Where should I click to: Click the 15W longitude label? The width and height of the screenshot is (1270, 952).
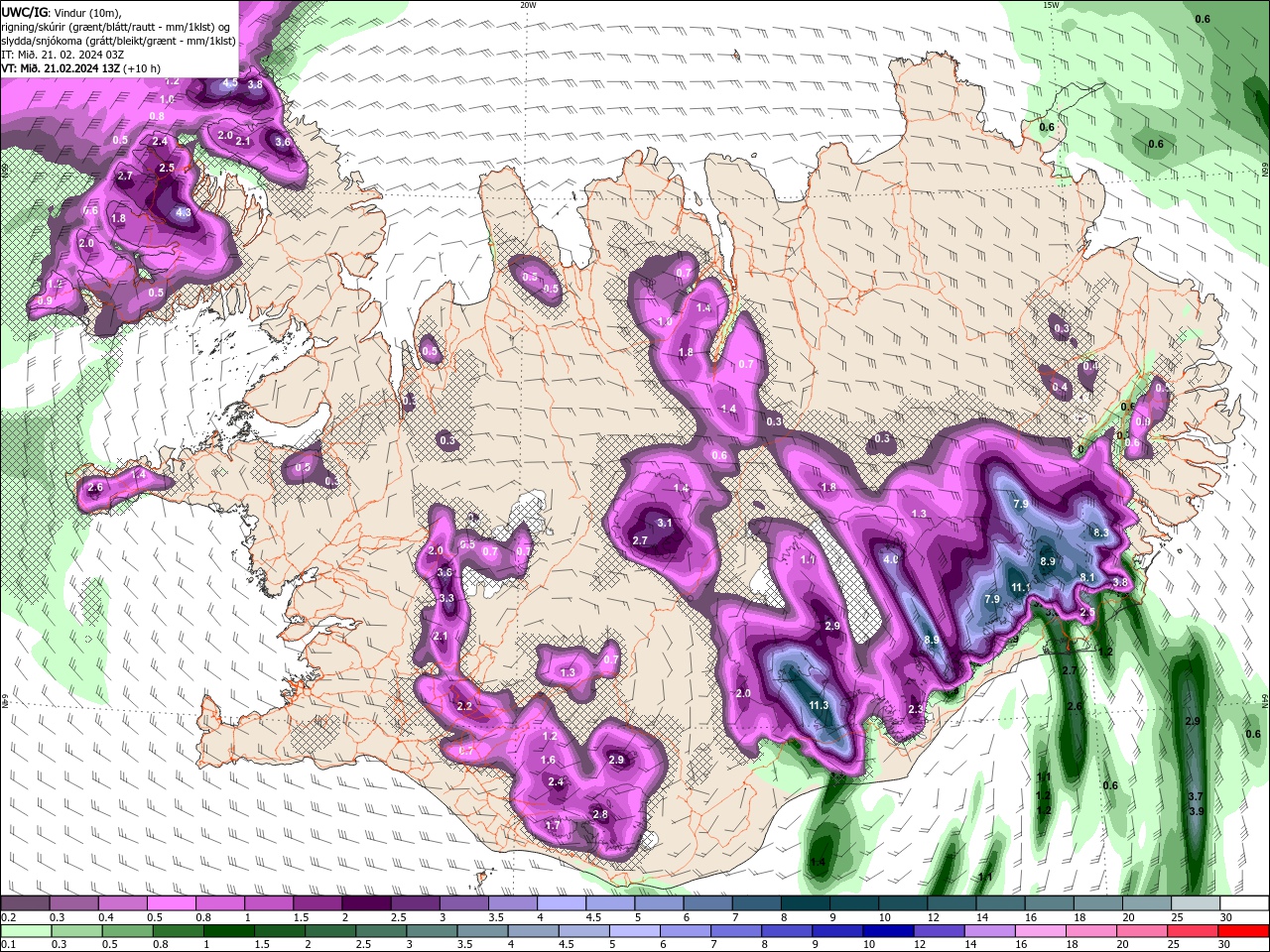1051,5
